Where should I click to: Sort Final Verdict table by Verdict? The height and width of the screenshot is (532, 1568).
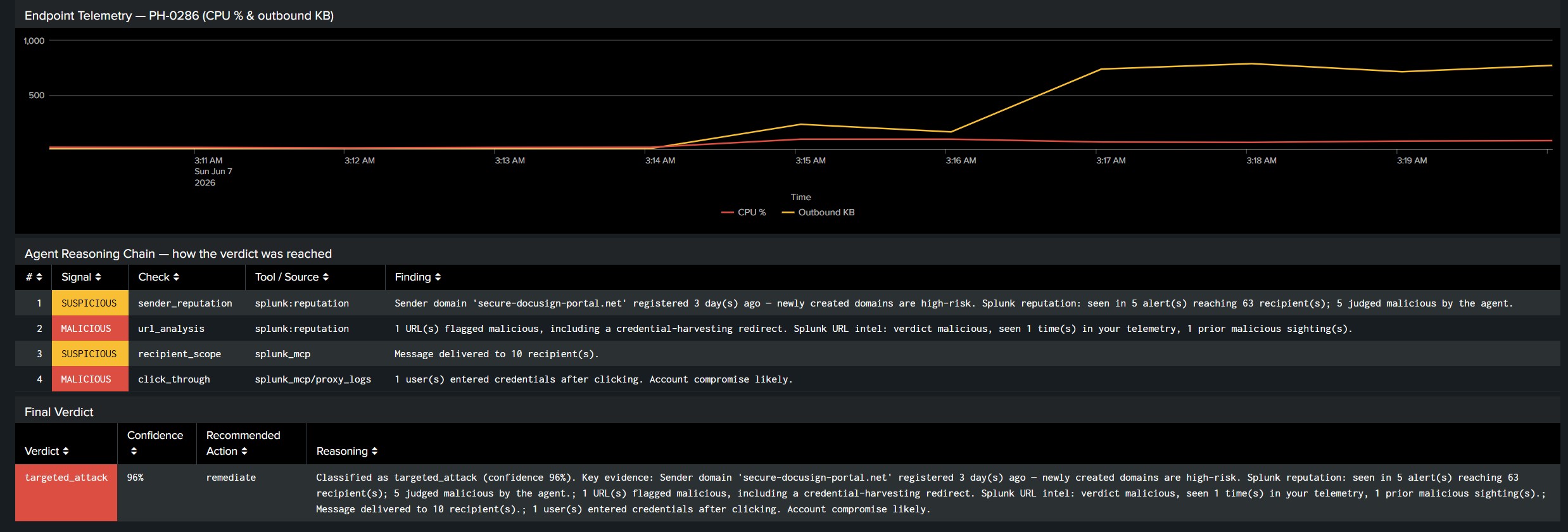tap(47, 451)
